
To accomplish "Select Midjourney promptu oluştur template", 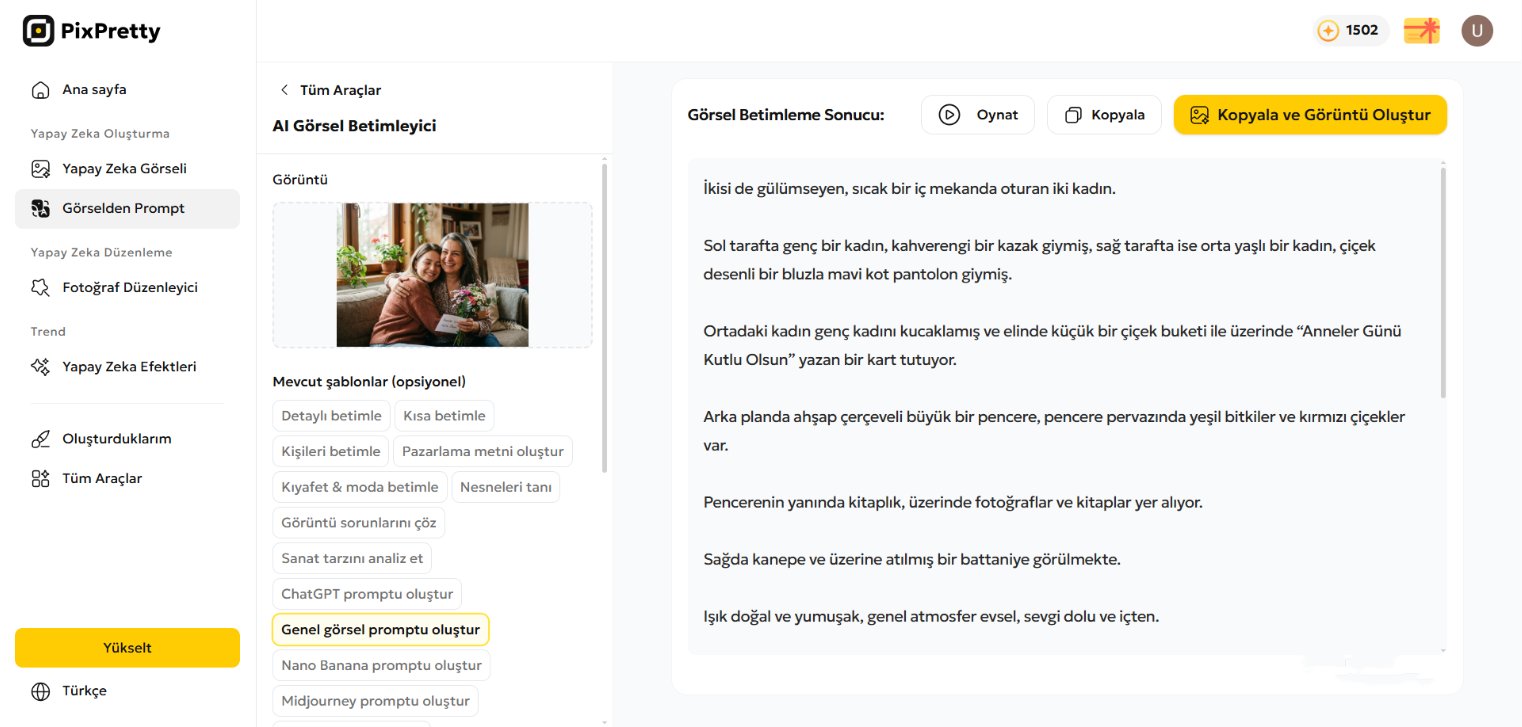I will tap(375, 701).
